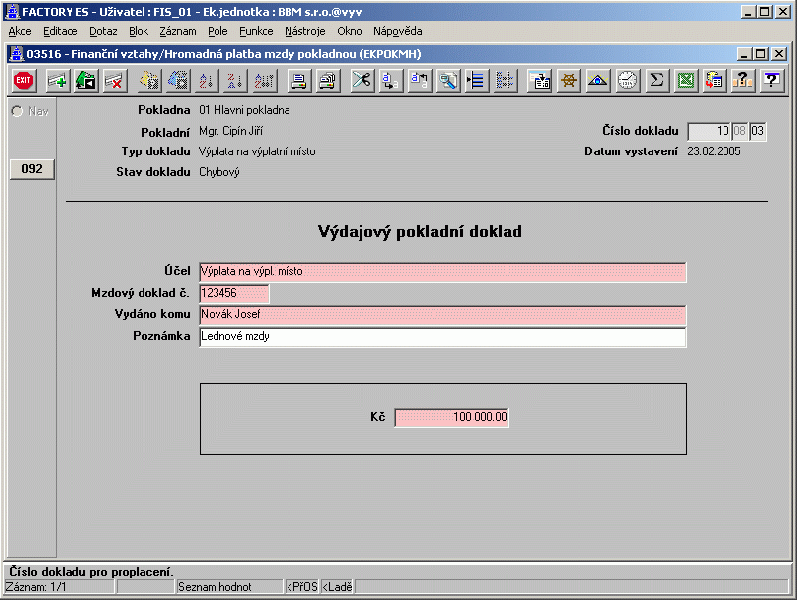Close the inner 03516 form window
The image size is (797, 600).
pos(779,54)
